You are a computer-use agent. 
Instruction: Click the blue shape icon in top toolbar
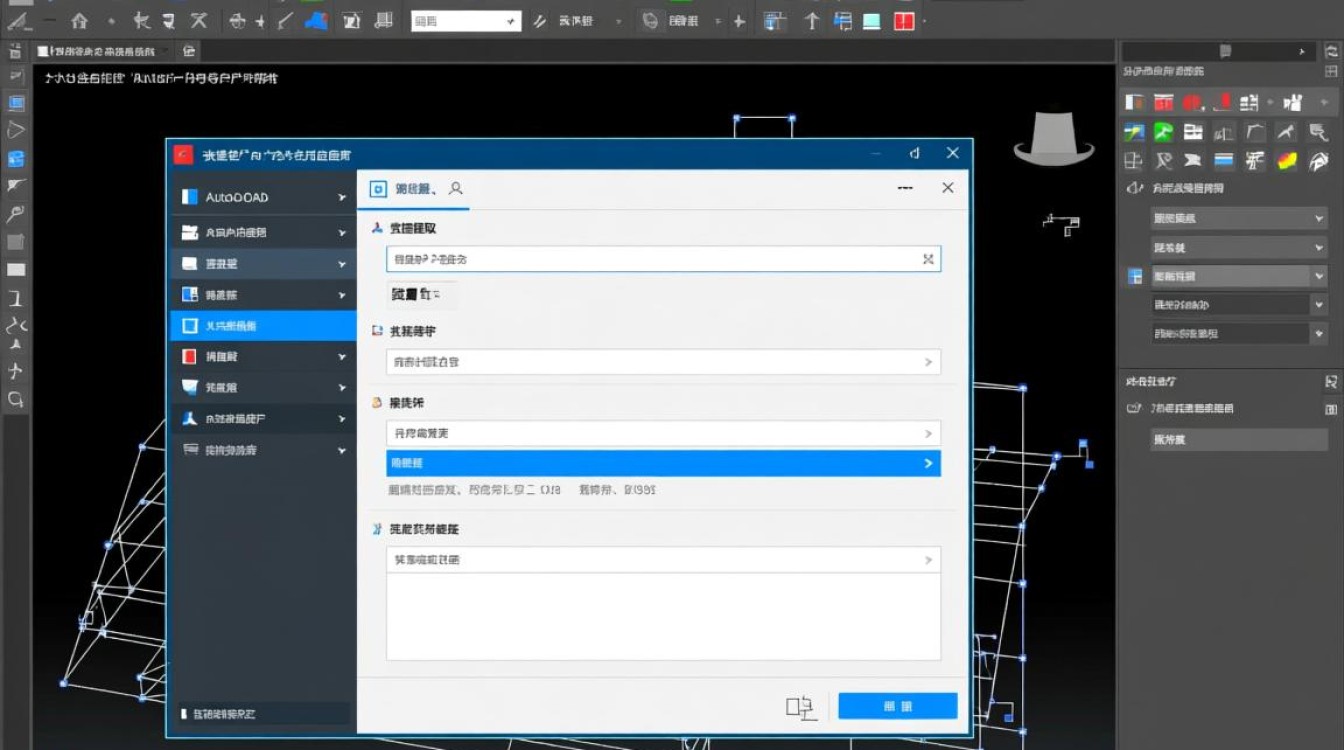coord(316,20)
